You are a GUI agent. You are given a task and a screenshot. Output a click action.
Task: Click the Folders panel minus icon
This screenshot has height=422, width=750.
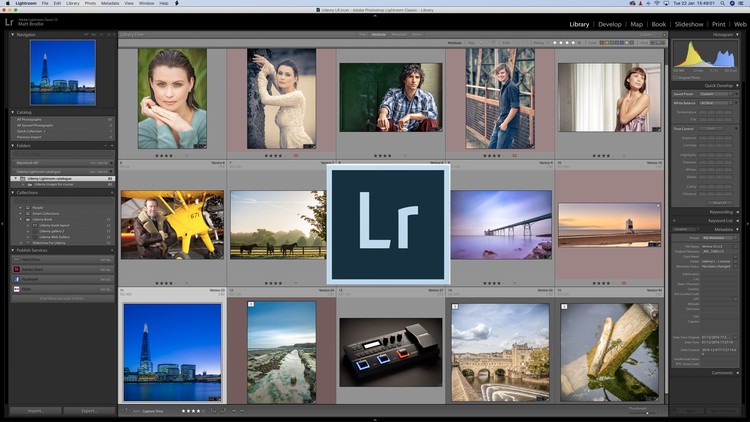point(105,145)
